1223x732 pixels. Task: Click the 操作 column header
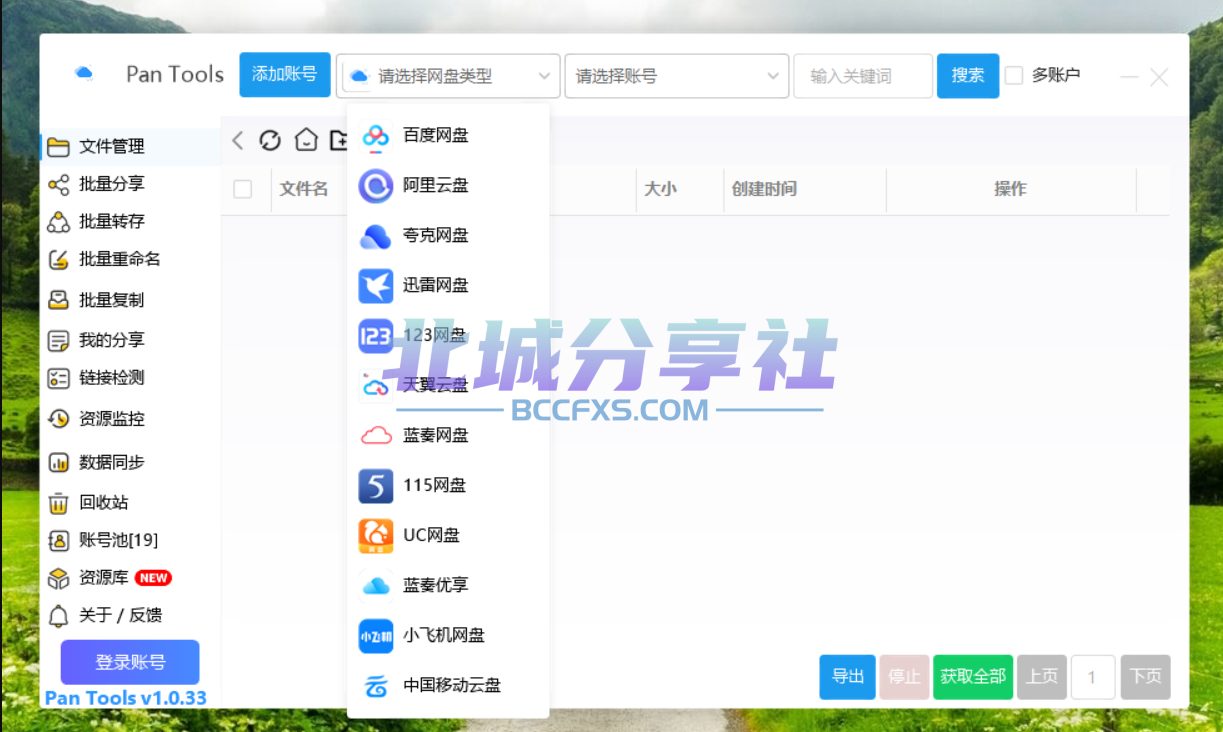[x=1010, y=189]
